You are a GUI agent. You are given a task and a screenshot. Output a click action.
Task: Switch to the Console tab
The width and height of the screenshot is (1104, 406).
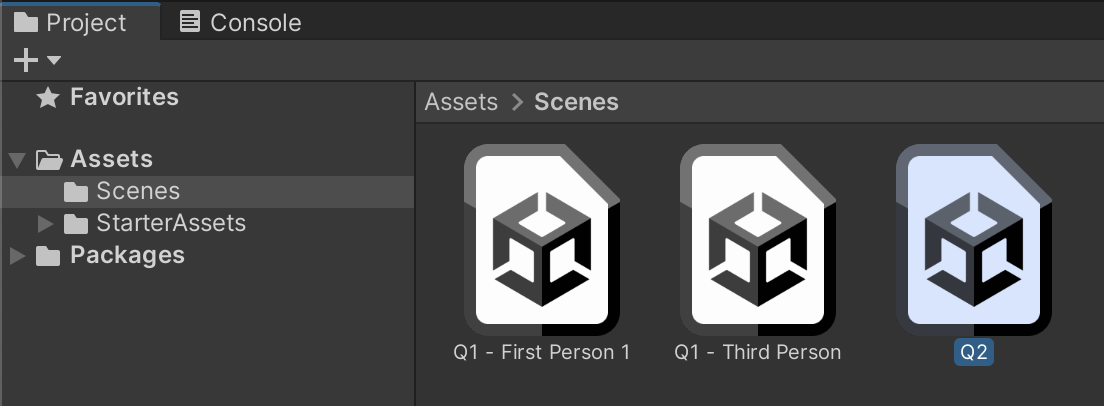click(240, 22)
